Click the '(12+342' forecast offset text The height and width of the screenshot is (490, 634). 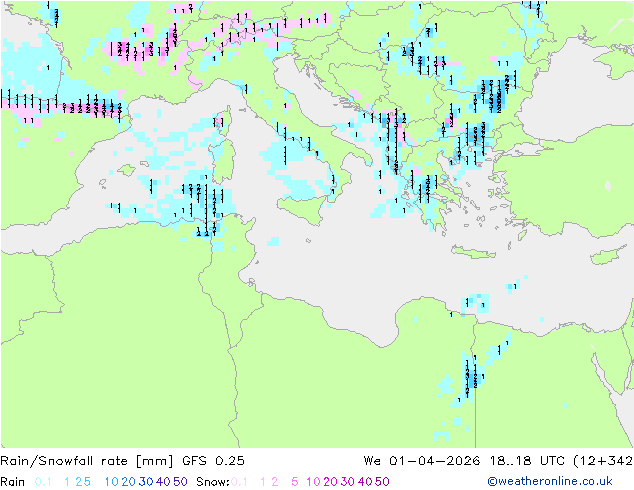click(603, 461)
